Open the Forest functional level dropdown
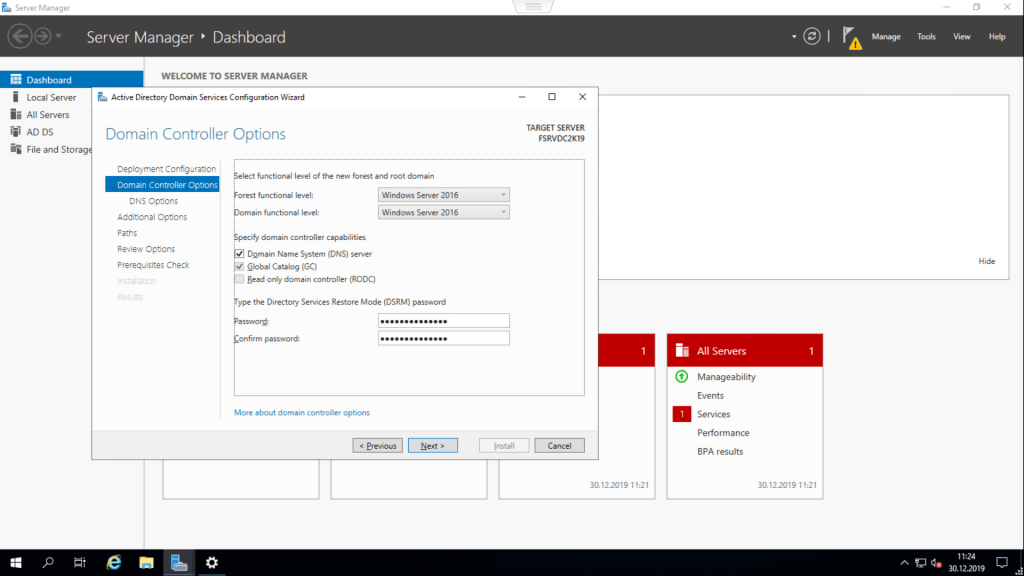The image size is (1024, 576). pos(444,194)
